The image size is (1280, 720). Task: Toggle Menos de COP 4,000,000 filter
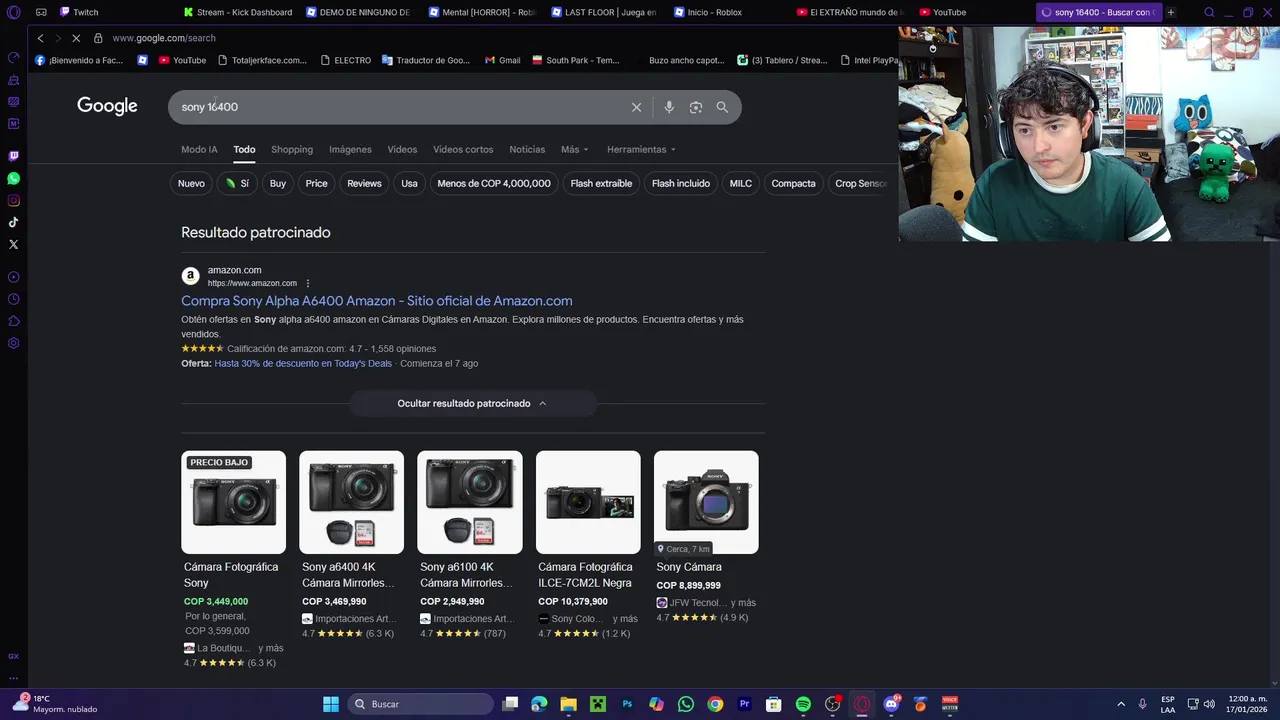pos(494,183)
